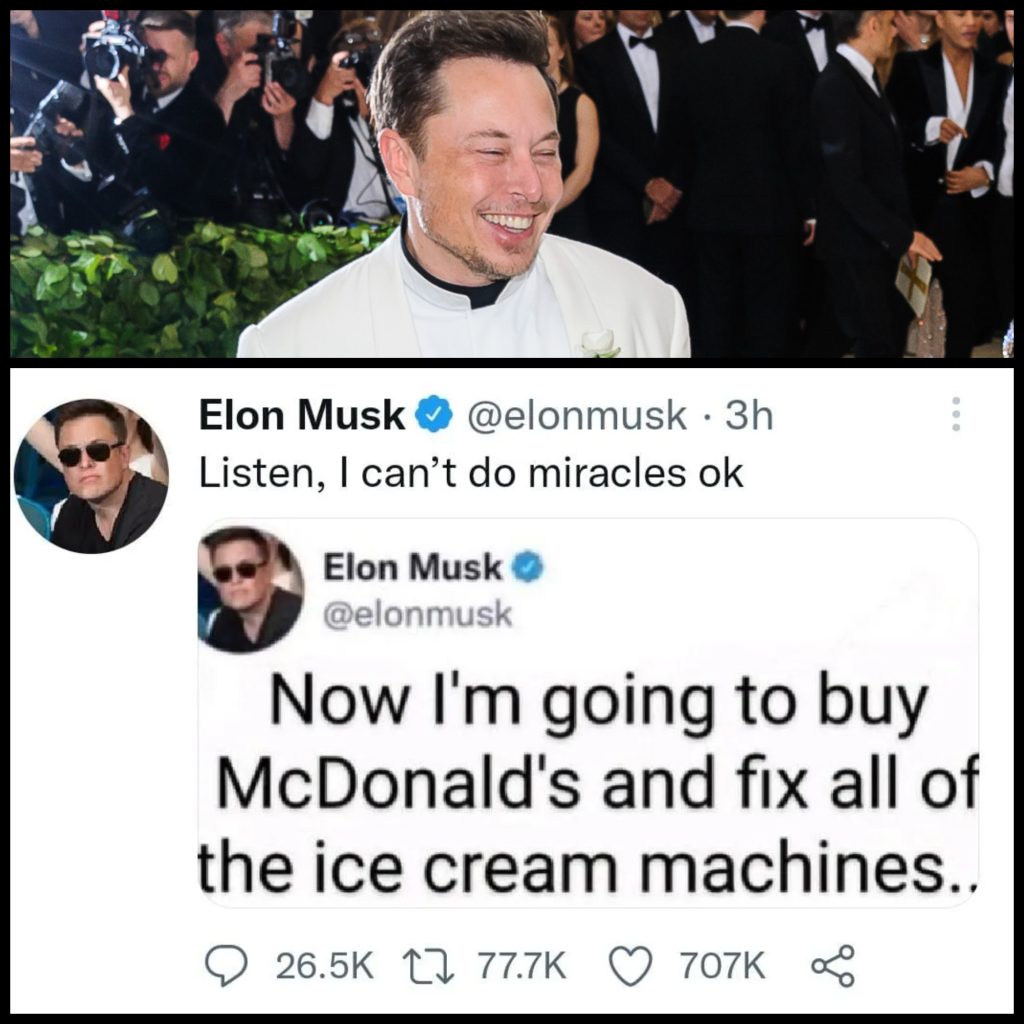Open the share icon on the tweet
Screen dimensions: 1024x1024
coord(833,965)
